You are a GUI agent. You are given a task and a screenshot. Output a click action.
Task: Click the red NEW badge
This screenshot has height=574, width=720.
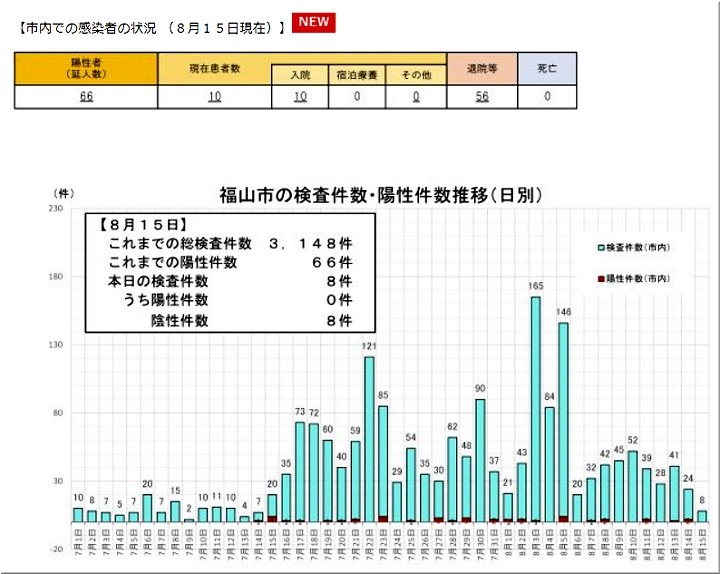click(x=315, y=22)
